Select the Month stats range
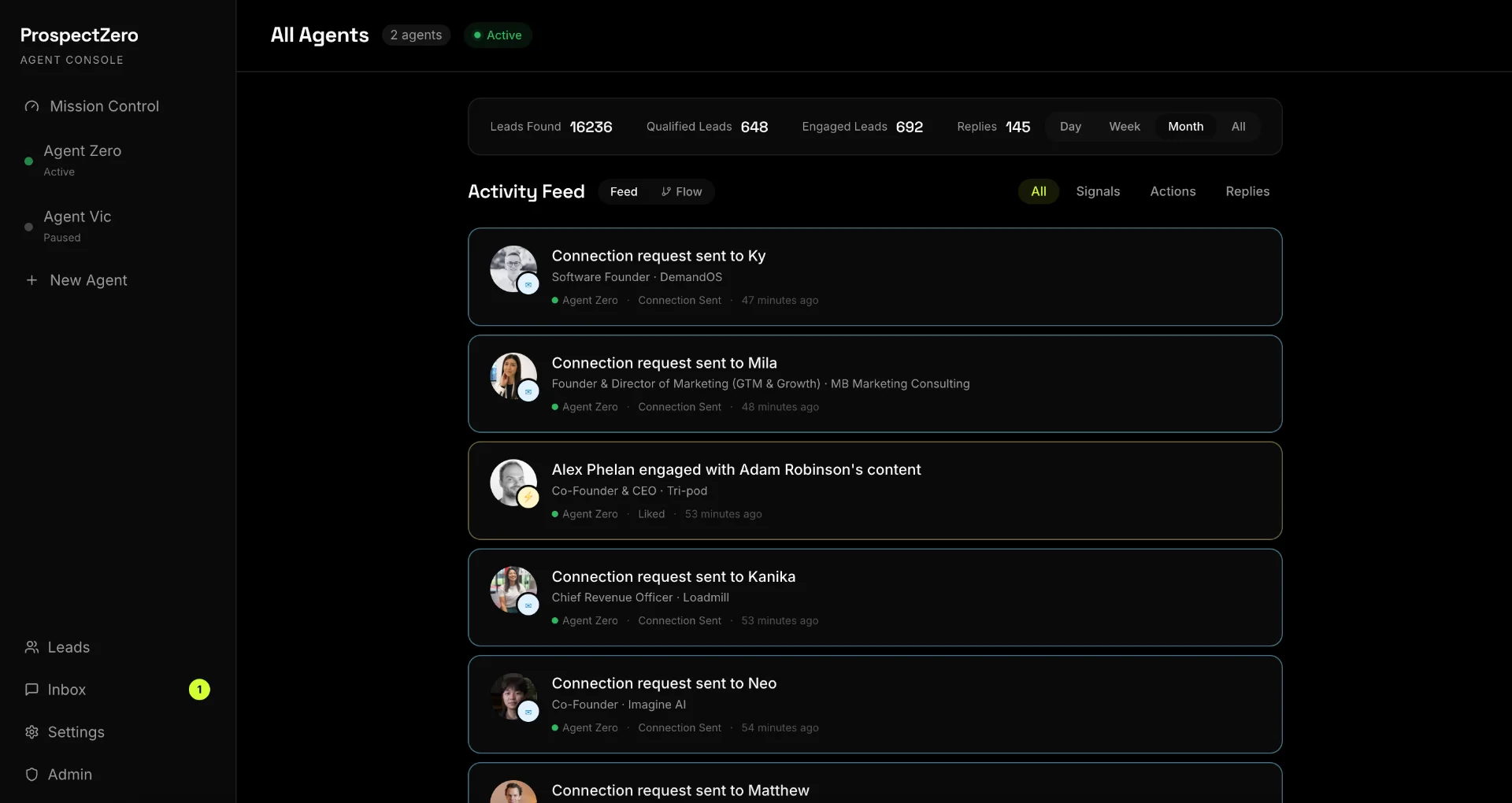Screen dimensions: 1512x803 tap(1185, 127)
